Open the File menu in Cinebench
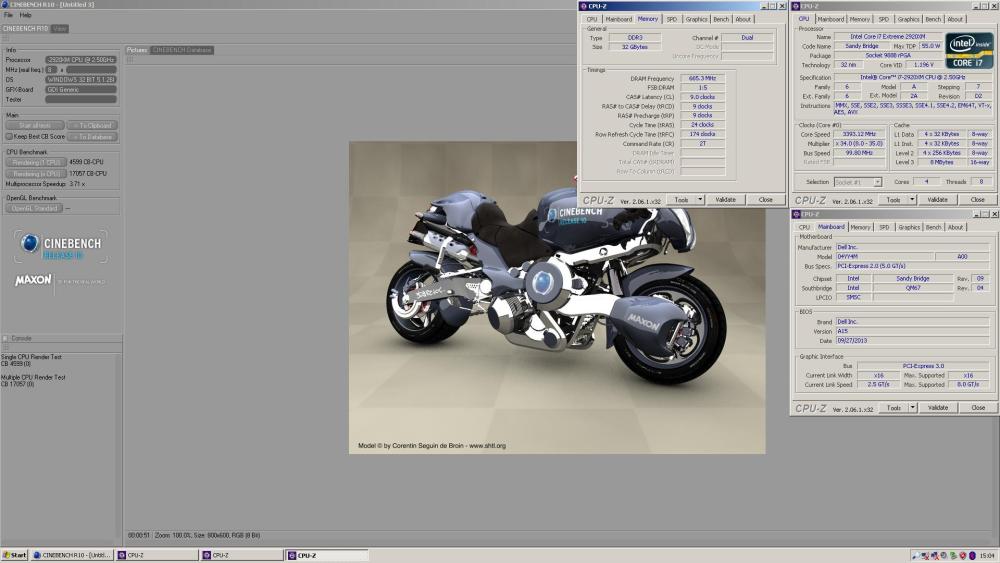The height and width of the screenshot is (563, 1000). point(8,15)
